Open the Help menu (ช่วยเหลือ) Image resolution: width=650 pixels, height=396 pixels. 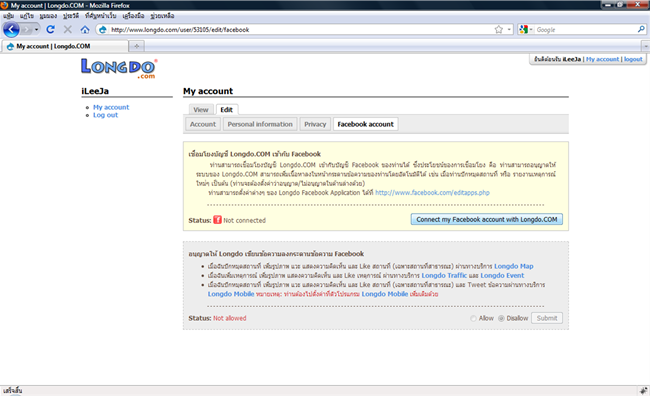(162, 16)
